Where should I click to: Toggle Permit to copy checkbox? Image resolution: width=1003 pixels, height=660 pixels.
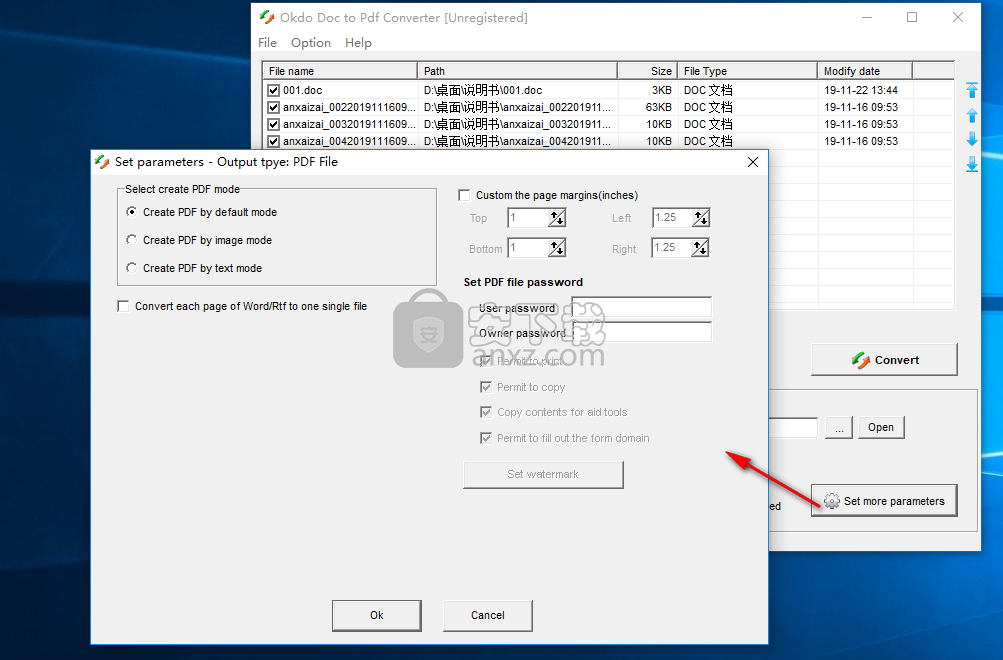pyautogui.click(x=486, y=387)
